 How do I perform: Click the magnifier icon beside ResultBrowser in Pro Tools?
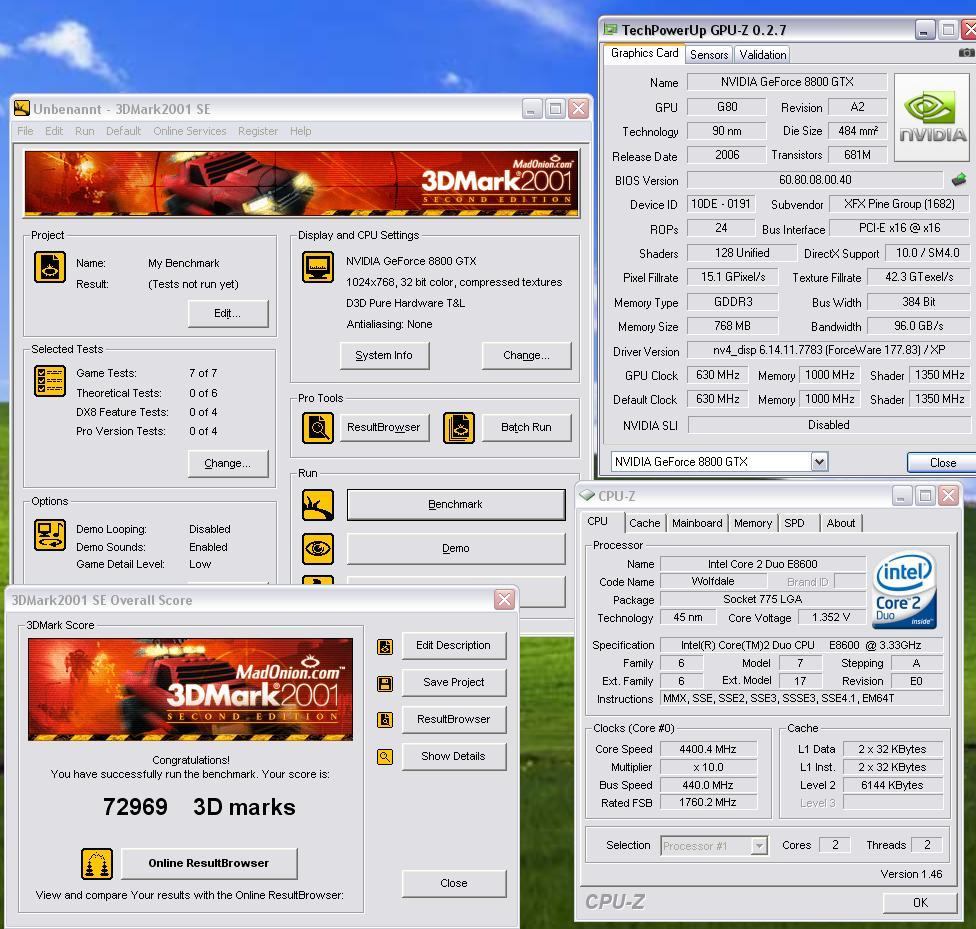(x=318, y=428)
